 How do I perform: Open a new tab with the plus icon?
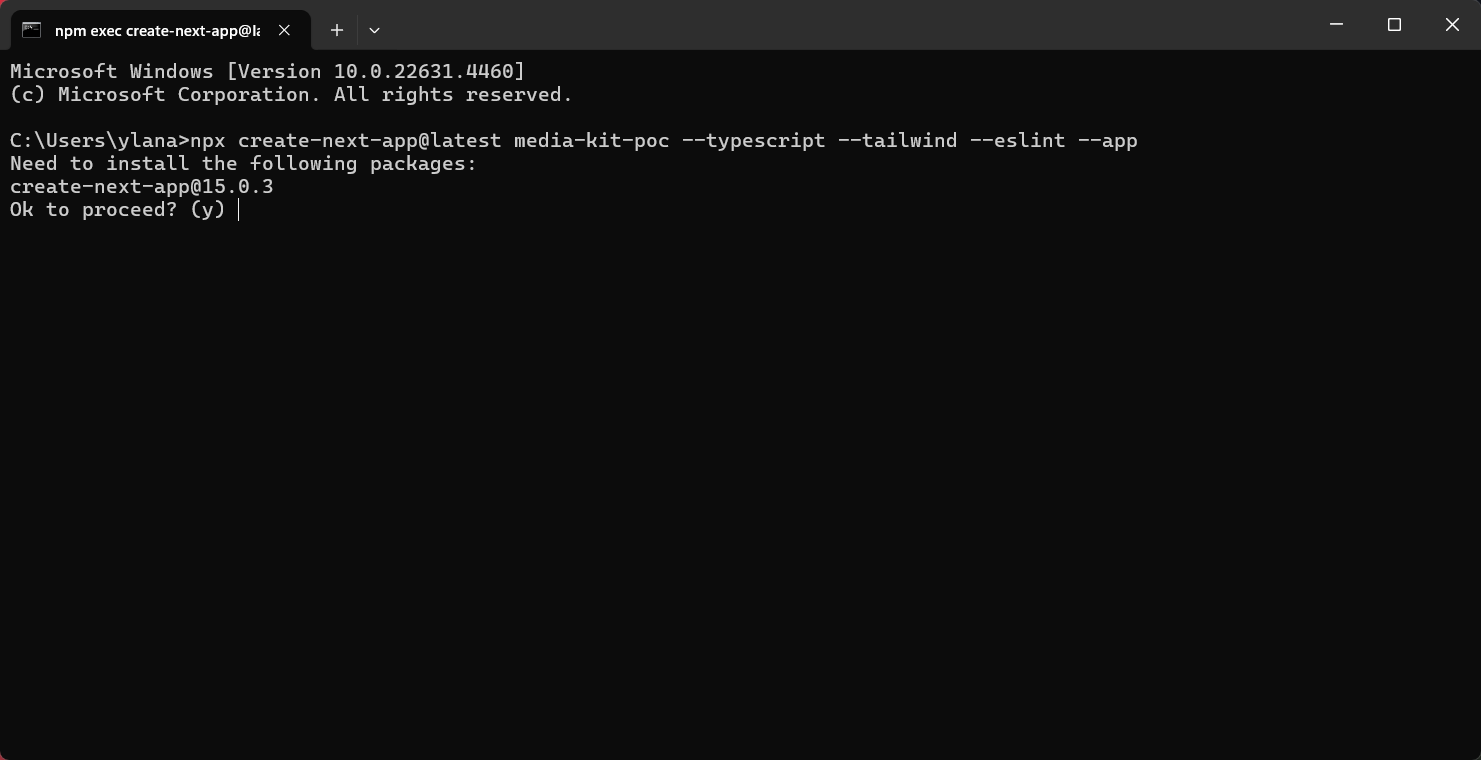click(337, 30)
